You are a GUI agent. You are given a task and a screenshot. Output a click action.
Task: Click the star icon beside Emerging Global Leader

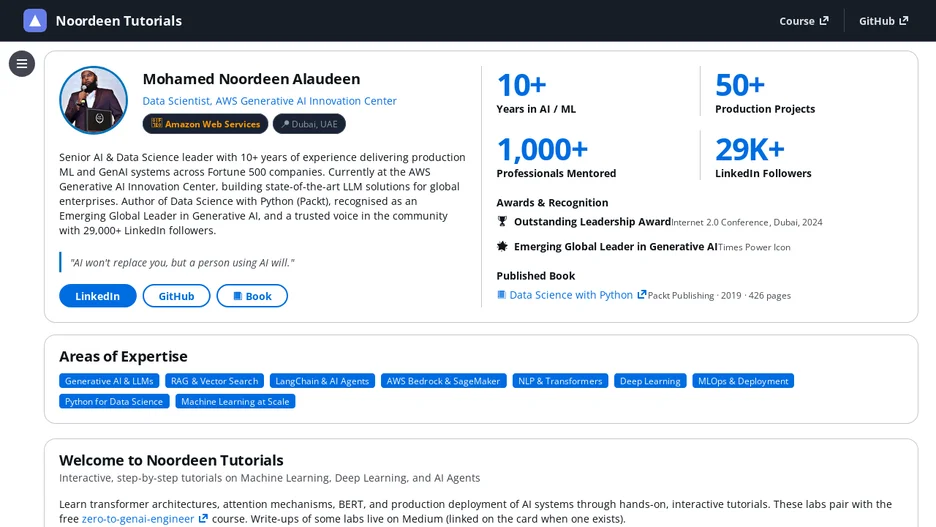pyautogui.click(x=502, y=246)
